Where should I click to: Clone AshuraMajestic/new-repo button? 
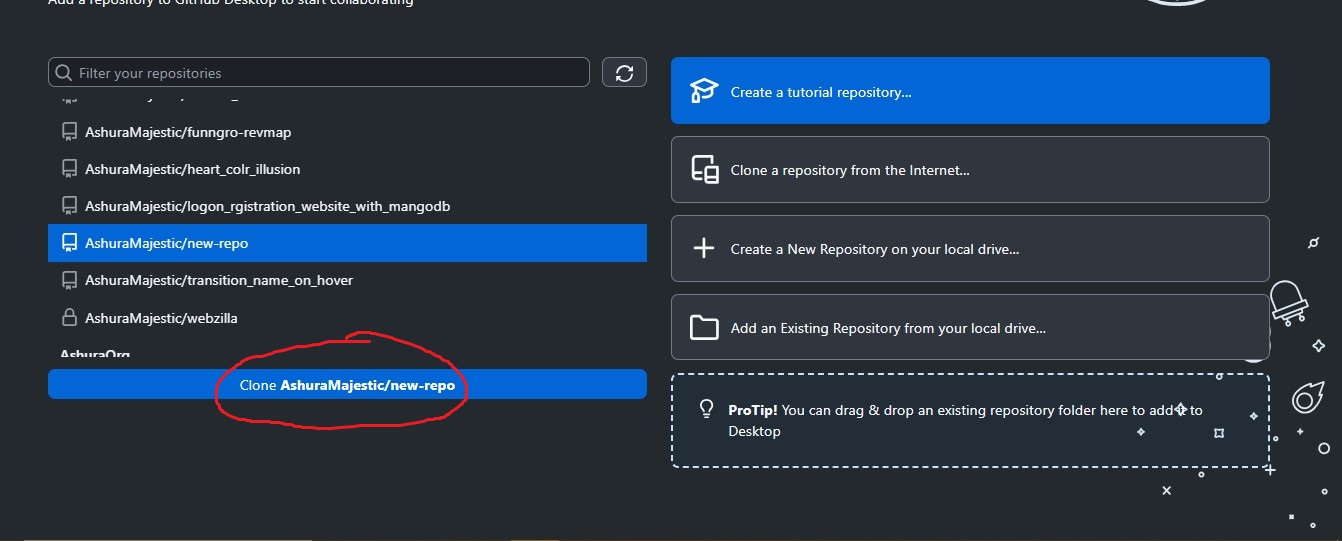pyautogui.click(x=347, y=385)
